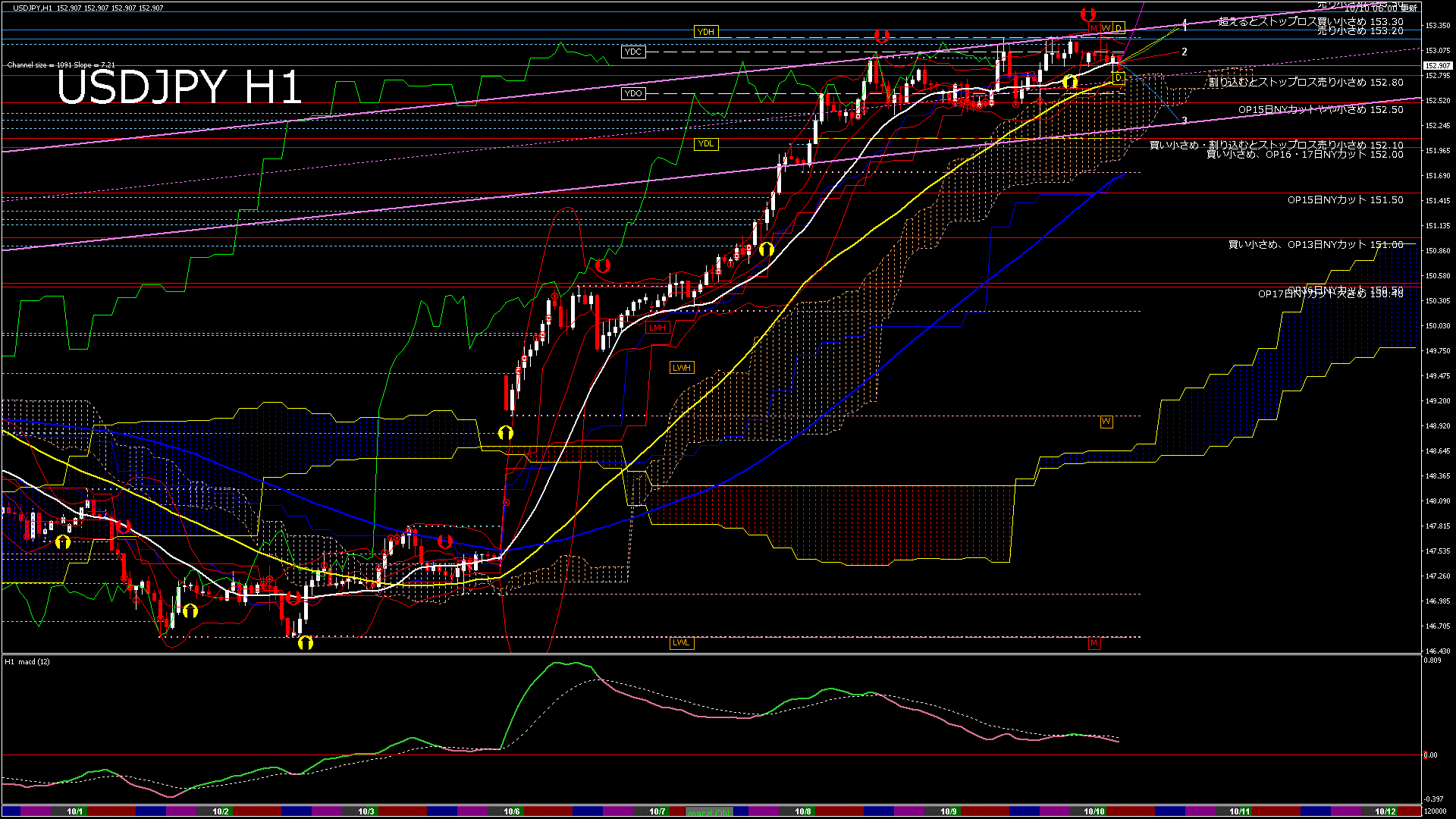
Task: Click the lone yellow D box below the latest candle
Action: click(x=1119, y=77)
